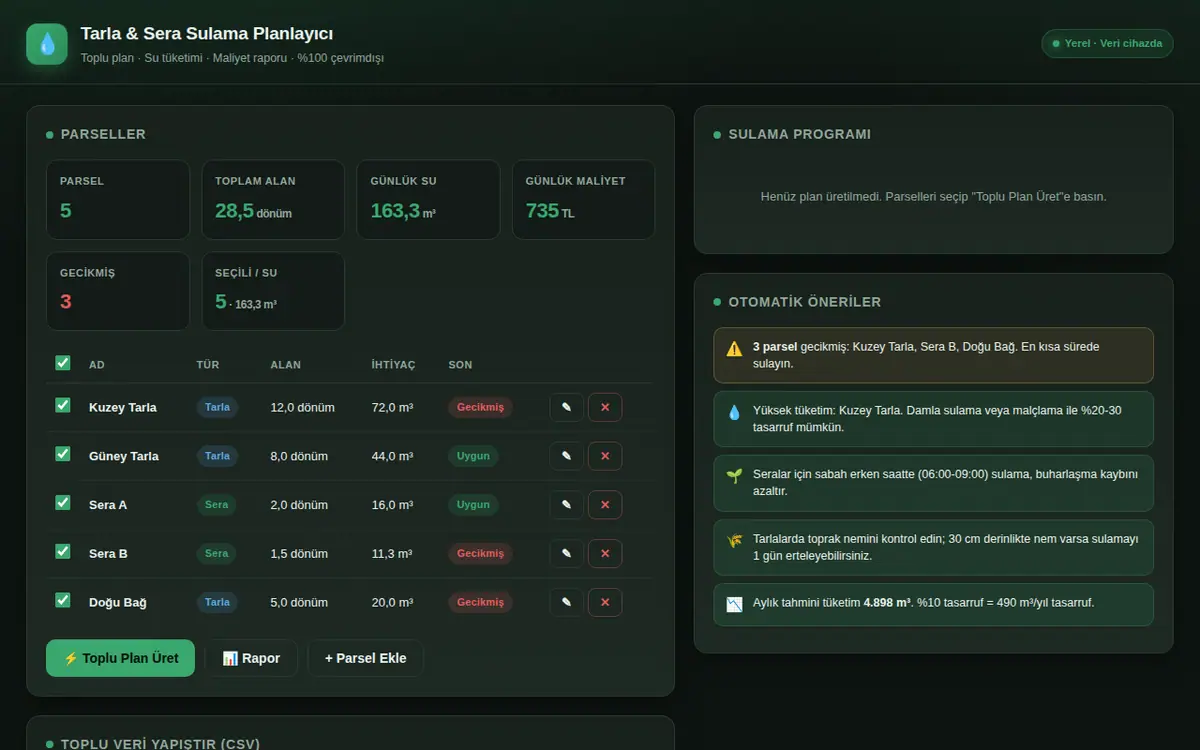The height and width of the screenshot is (750, 1200).
Task: Uncheck the Kuzey Tarla row checkbox
Action: [x=63, y=405]
